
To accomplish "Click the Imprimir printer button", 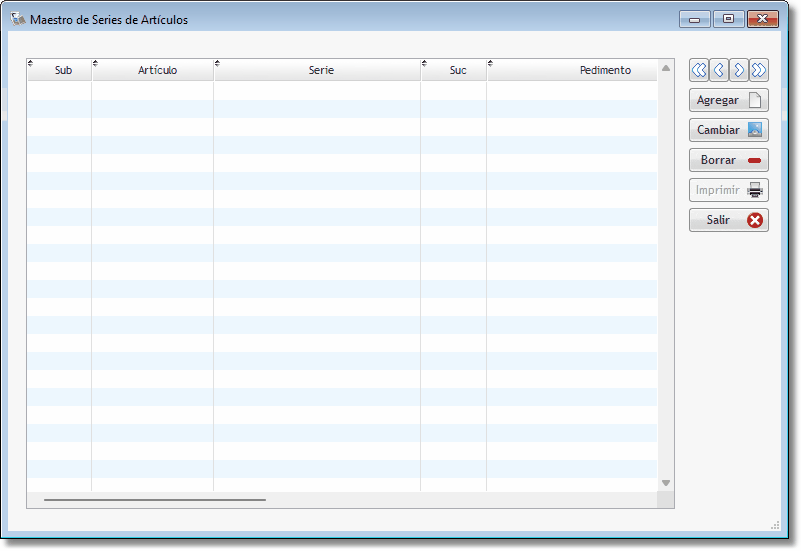I will (728, 190).
